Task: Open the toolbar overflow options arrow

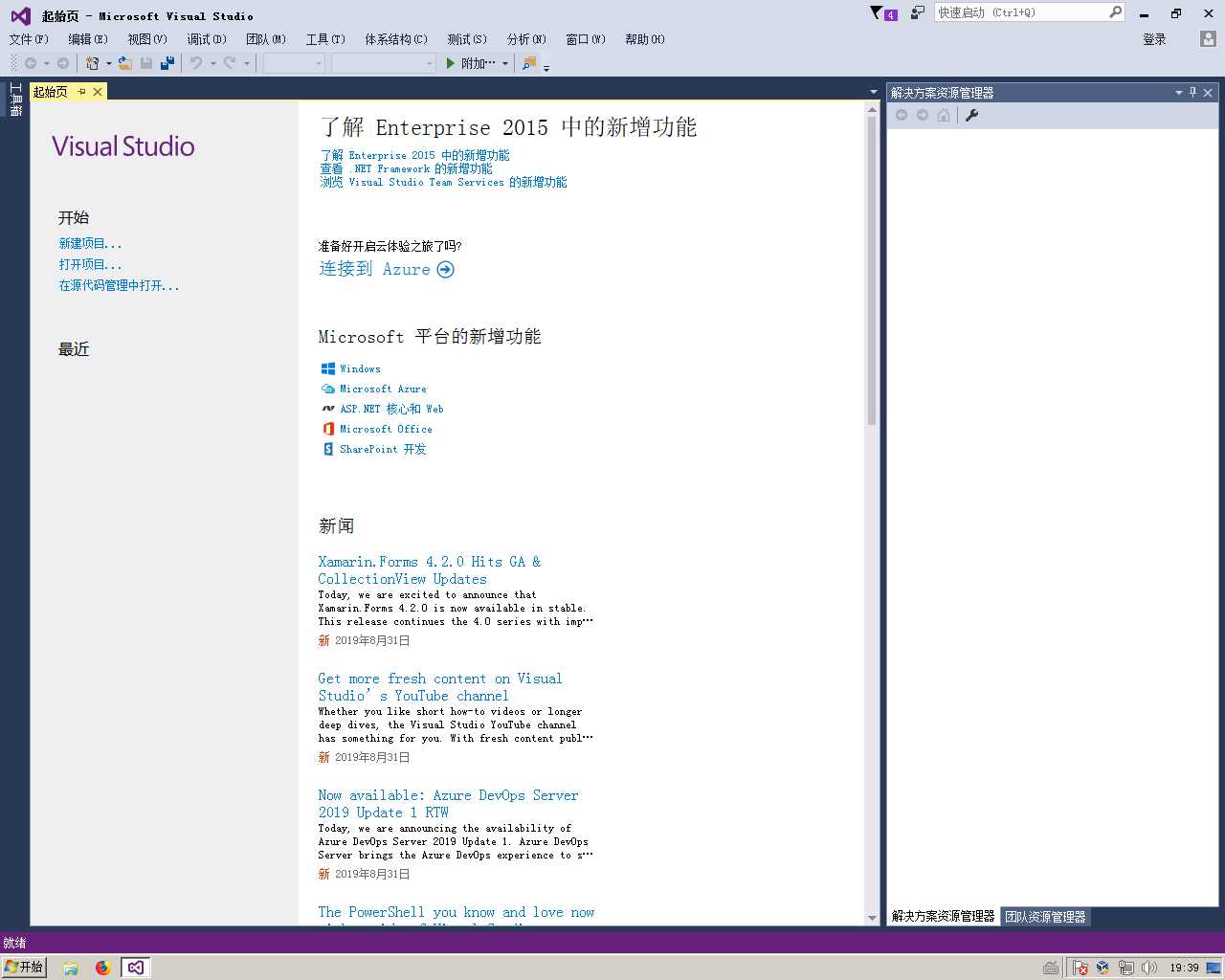Action: tap(546, 68)
